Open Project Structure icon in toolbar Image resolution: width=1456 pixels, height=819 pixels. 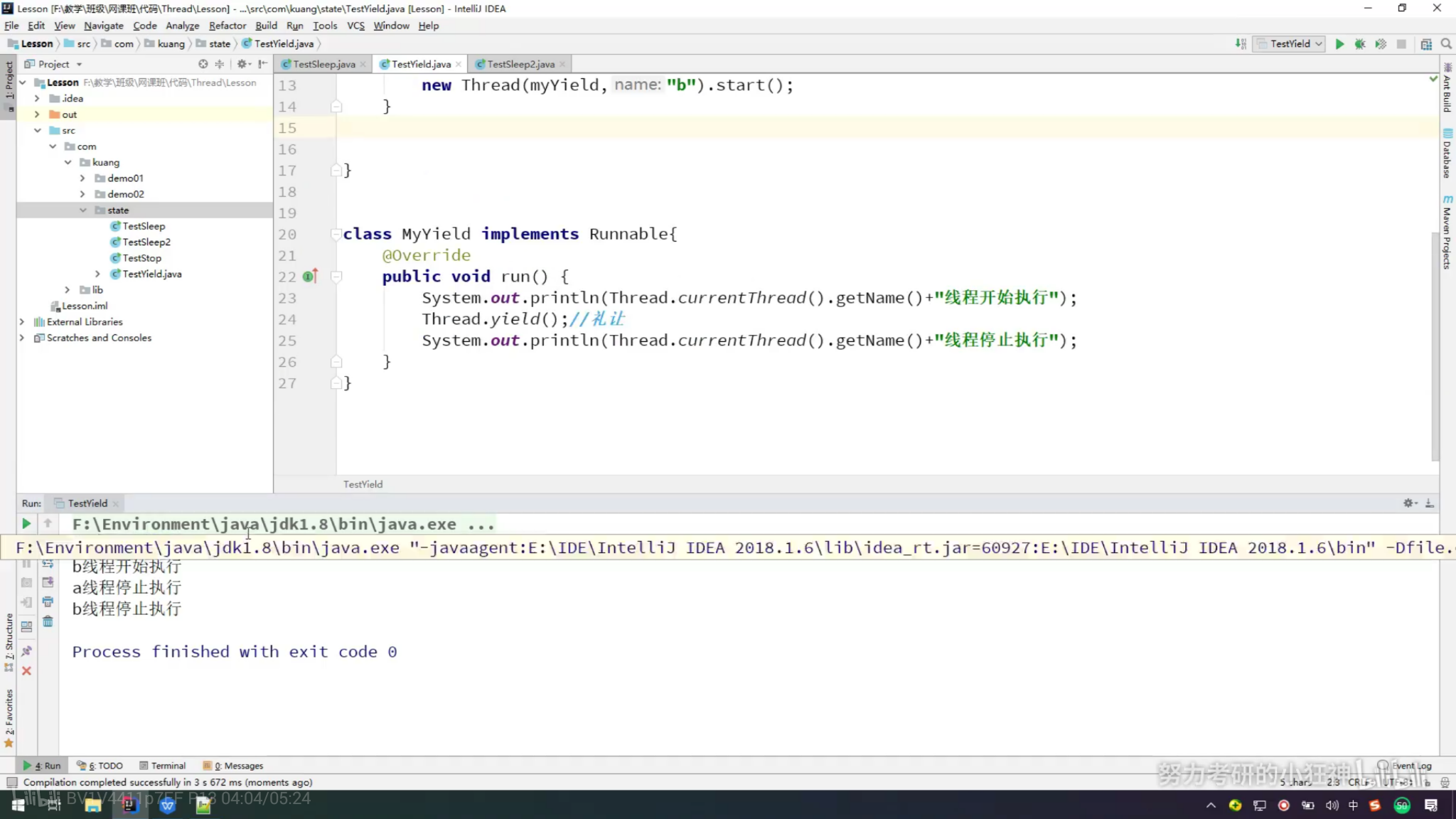[1425, 44]
